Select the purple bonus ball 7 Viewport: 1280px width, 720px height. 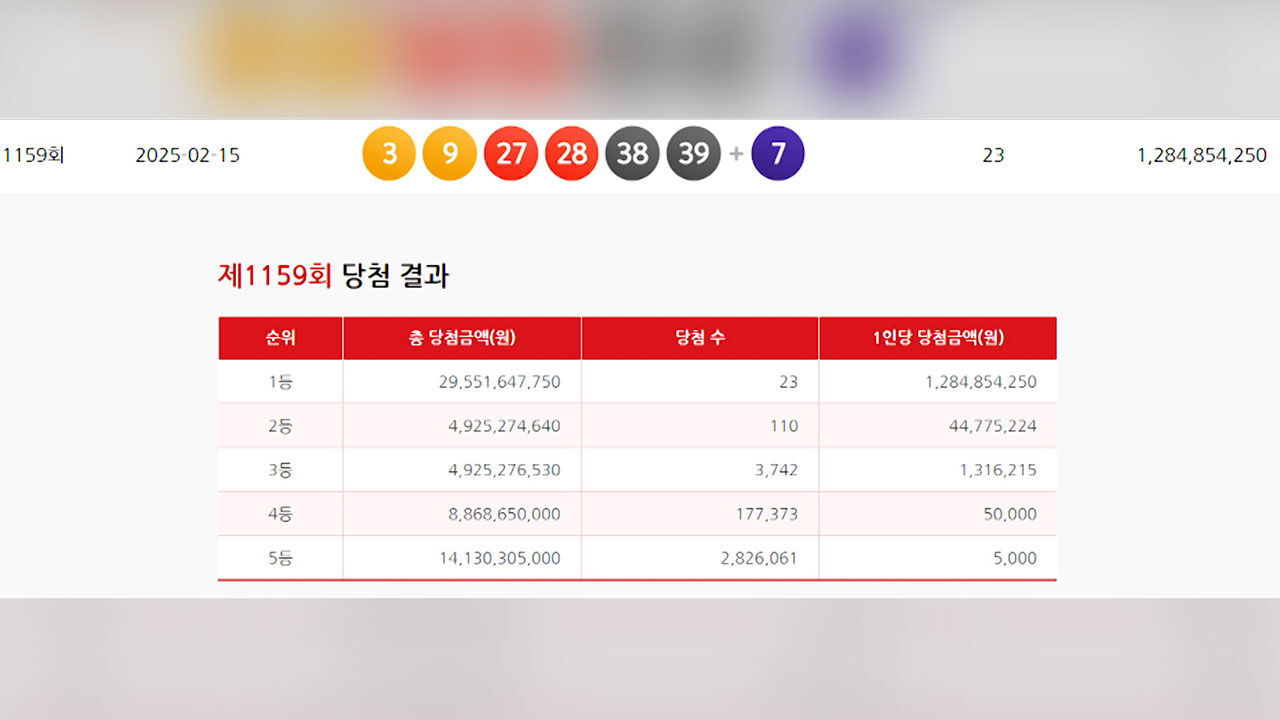click(777, 154)
